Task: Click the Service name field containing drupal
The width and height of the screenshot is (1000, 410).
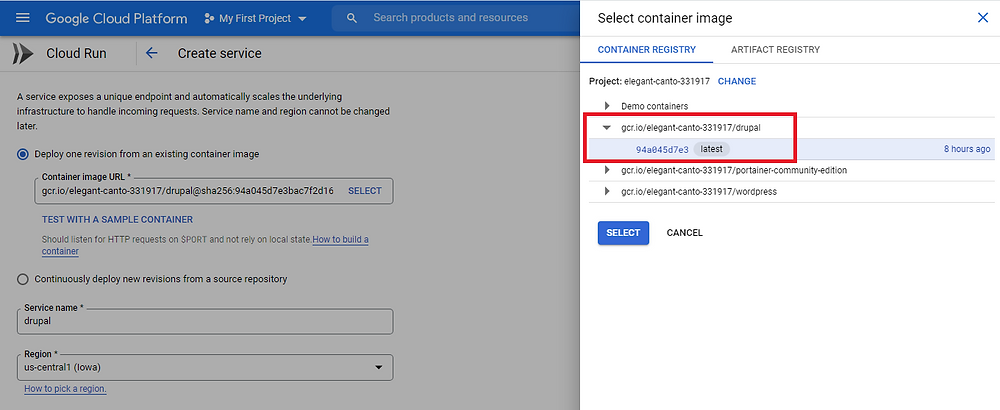Action: 205,321
